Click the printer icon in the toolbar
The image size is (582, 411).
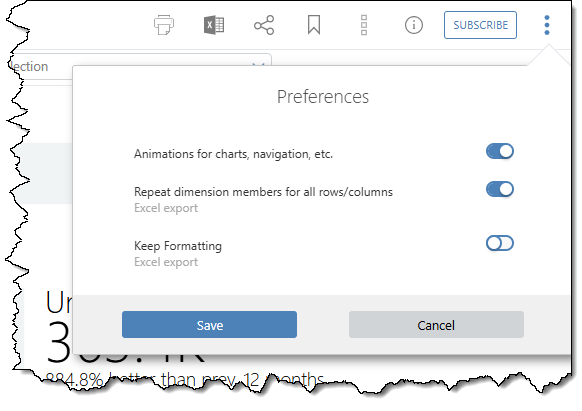(164, 25)
